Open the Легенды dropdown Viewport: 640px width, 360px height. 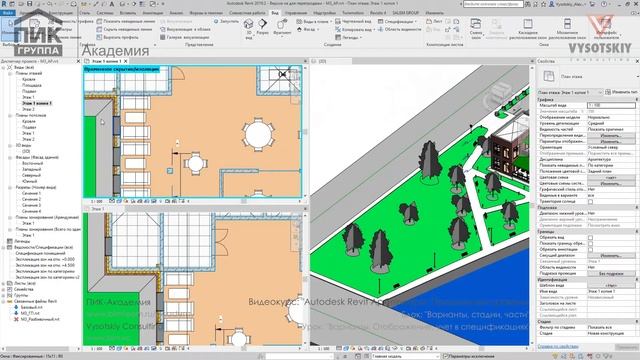pyautogui.click(x=349, y=37)
